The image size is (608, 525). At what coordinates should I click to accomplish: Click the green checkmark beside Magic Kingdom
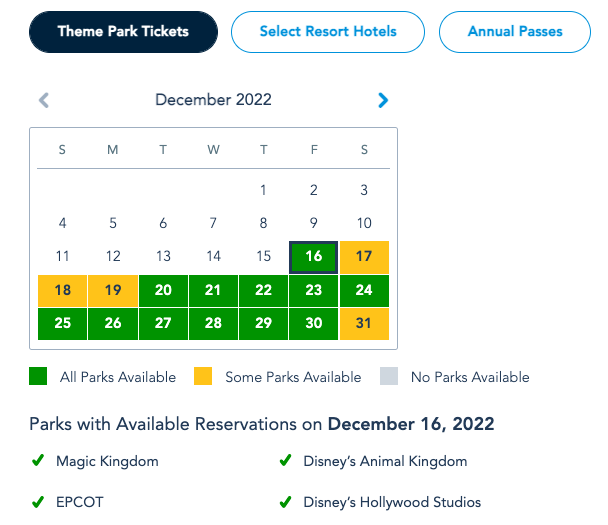coord(38,461)
